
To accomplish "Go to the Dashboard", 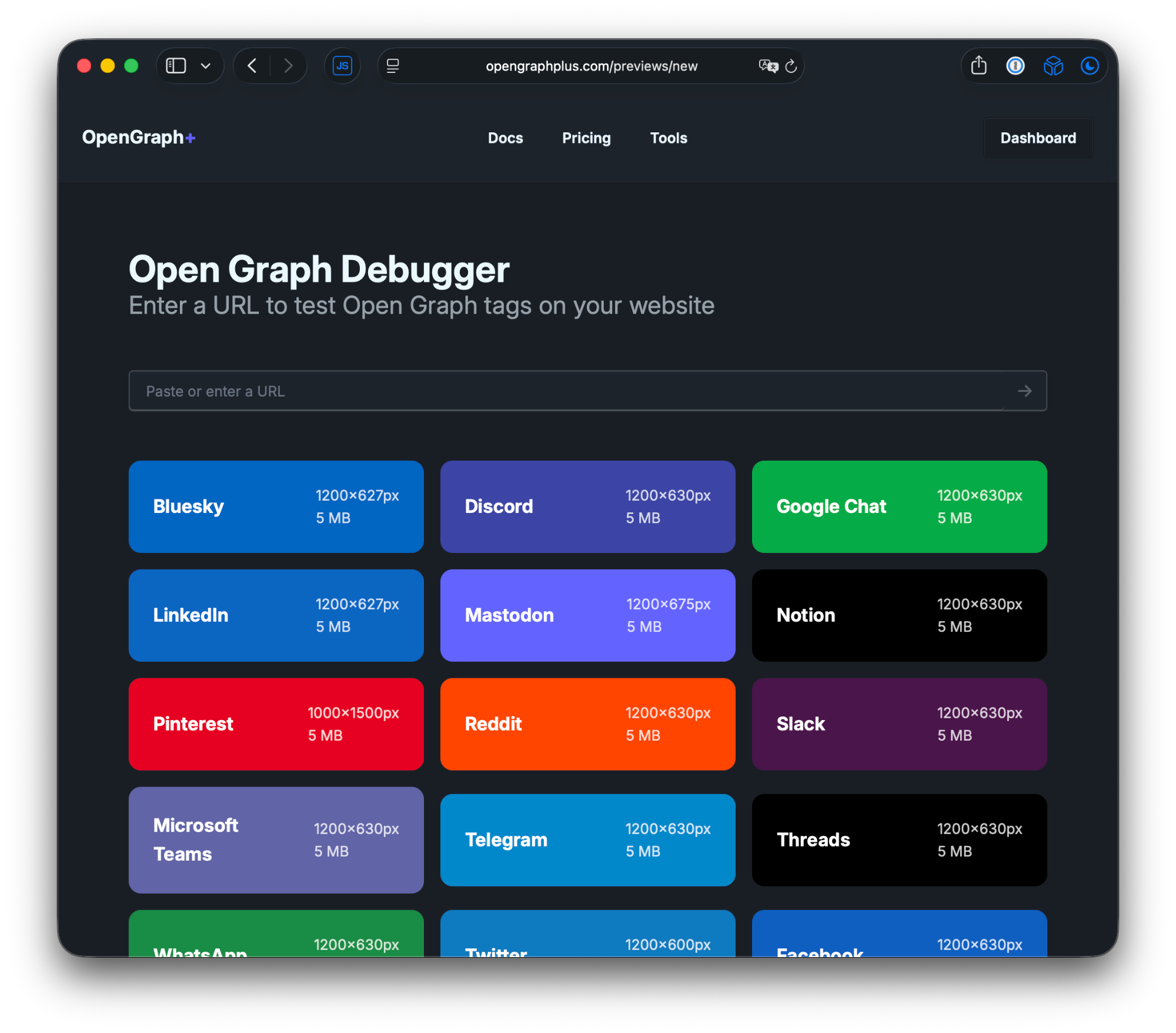I will [x=1038, y=138].
